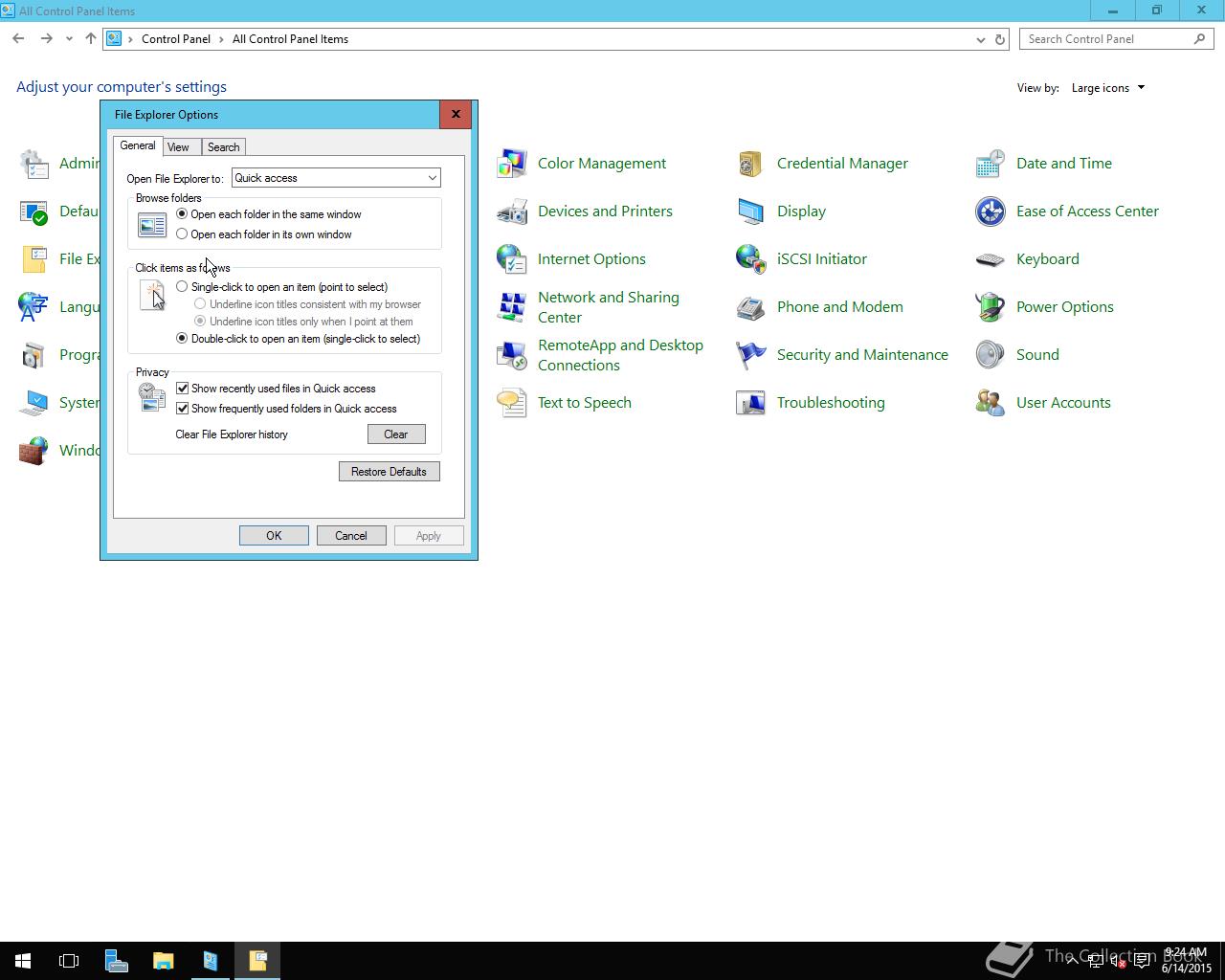Open Server Manager from the taskbar
Image resolution: width=1225 pixels, height=980 pixels.
(116, 961)
